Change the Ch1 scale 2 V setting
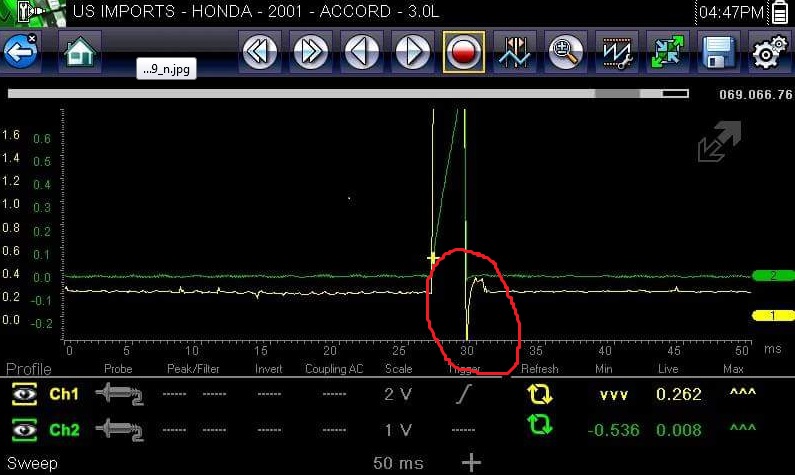 tap(397, 394)
